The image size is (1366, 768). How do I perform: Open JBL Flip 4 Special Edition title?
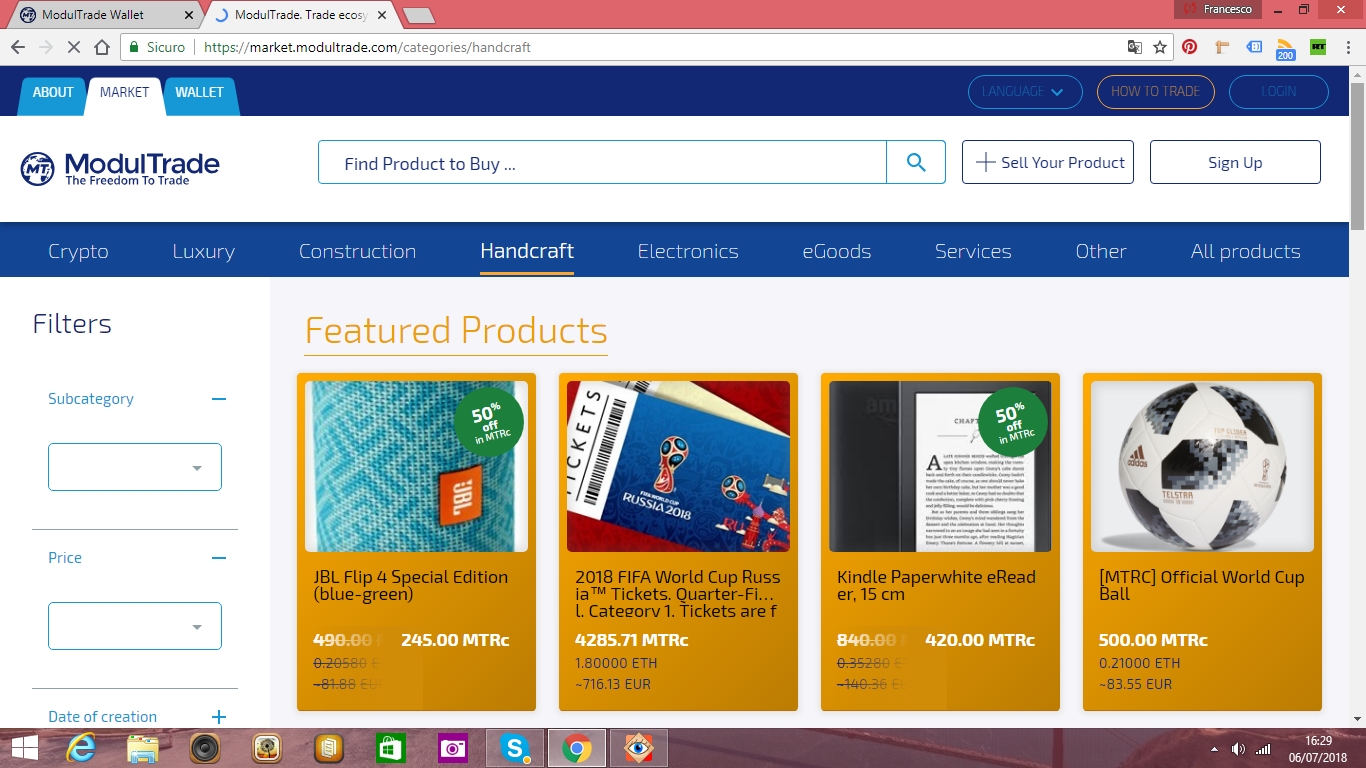pos(411,586)
